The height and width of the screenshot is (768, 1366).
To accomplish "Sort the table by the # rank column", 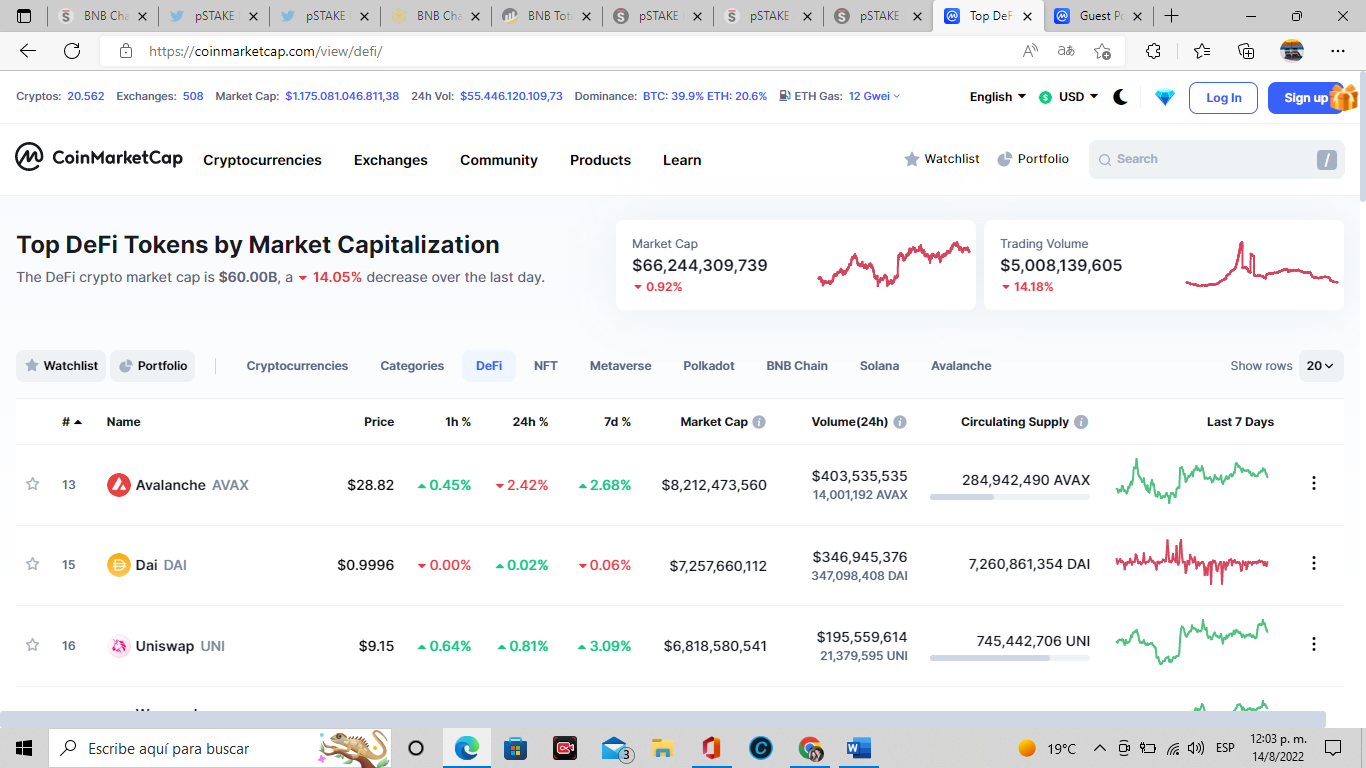I will pos(72,422).
